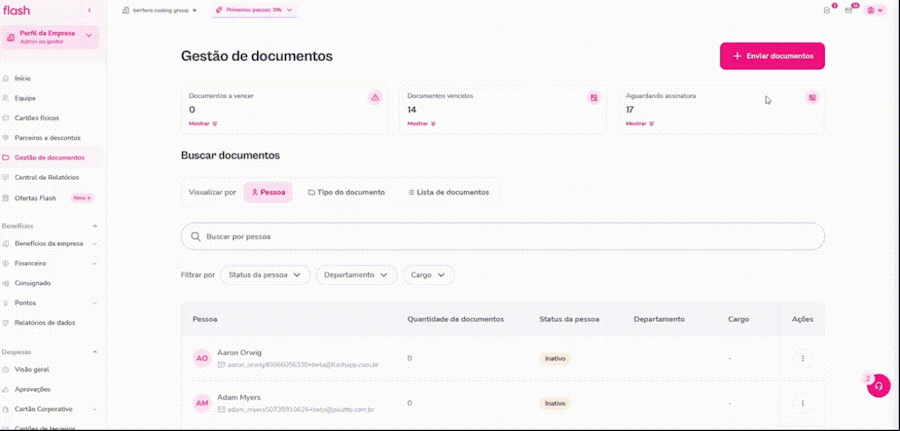
Task: Click the Central de Relatórios icon
Action: (6, 177)
